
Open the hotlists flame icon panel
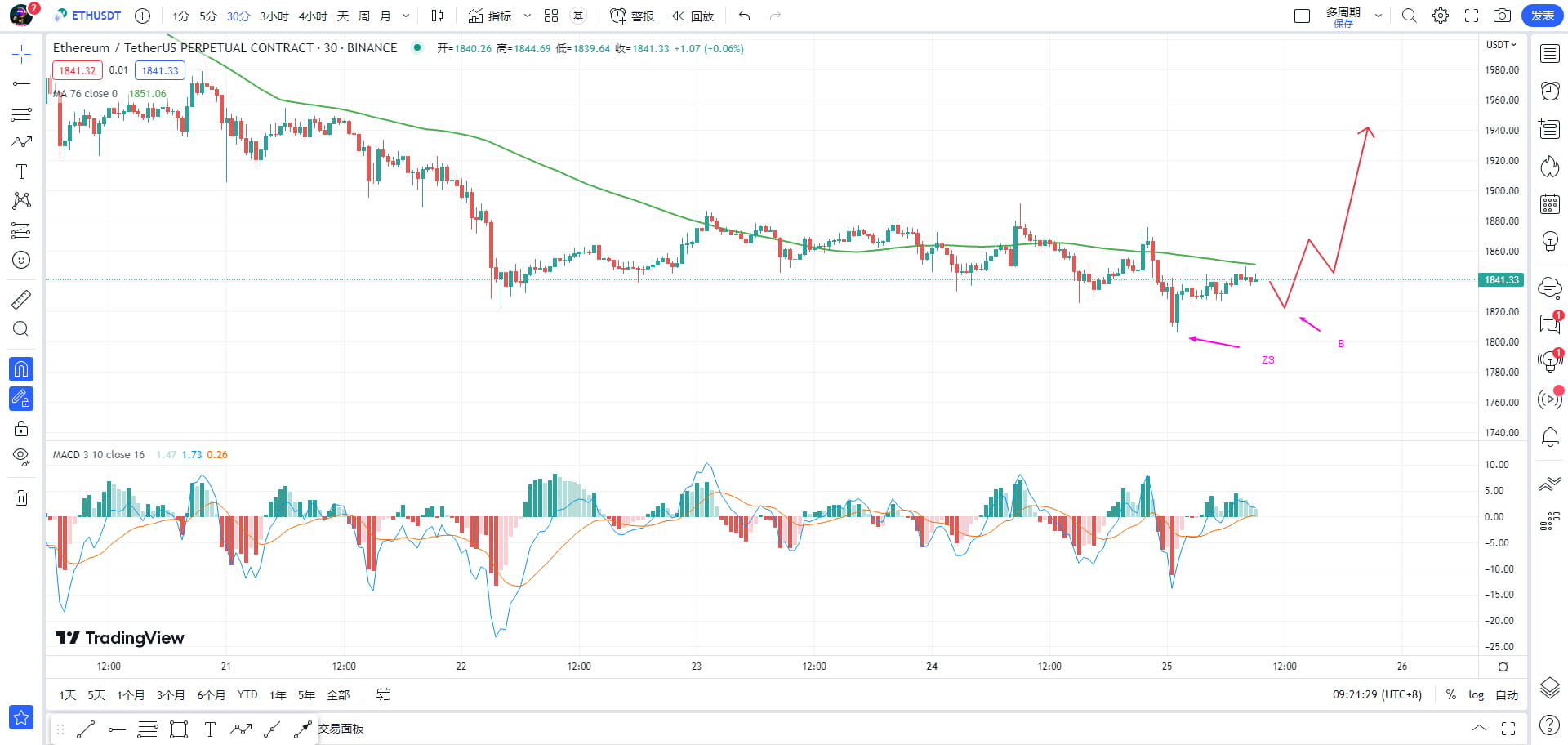[1550, 167]
